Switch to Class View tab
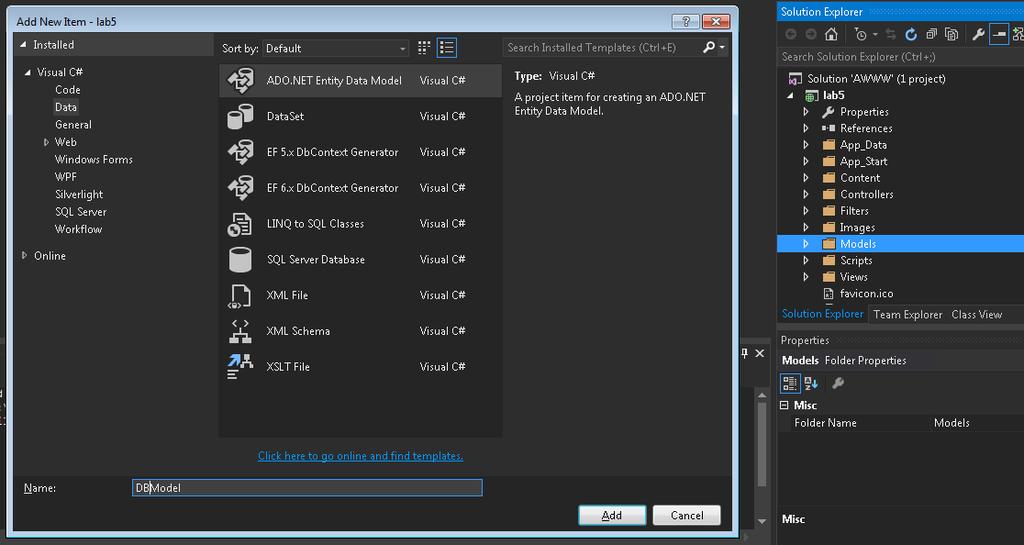The image size is (1024, 545). tap(976, 315)
